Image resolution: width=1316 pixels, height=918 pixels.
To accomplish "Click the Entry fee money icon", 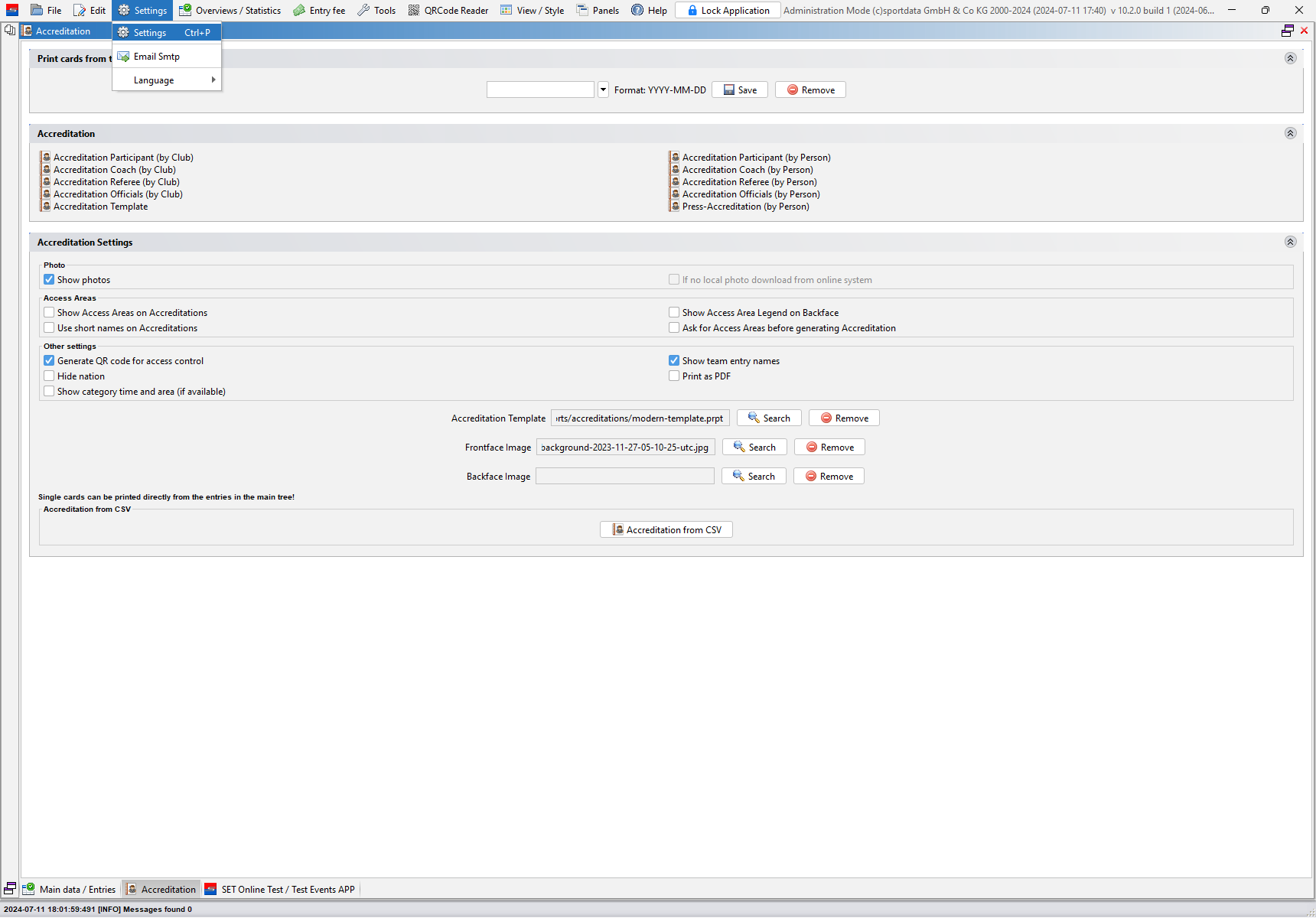I will 299,10.
